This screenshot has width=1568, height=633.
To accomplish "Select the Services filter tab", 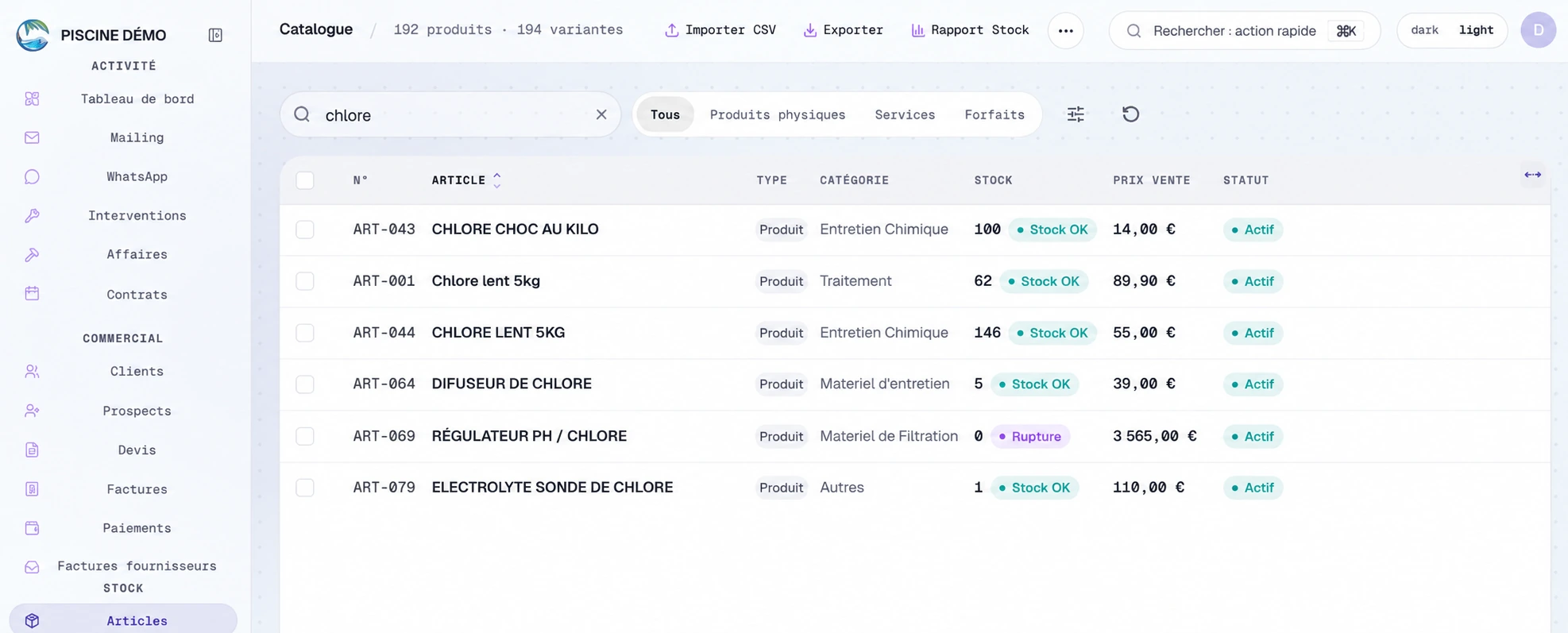I will (x=905, y=114).
